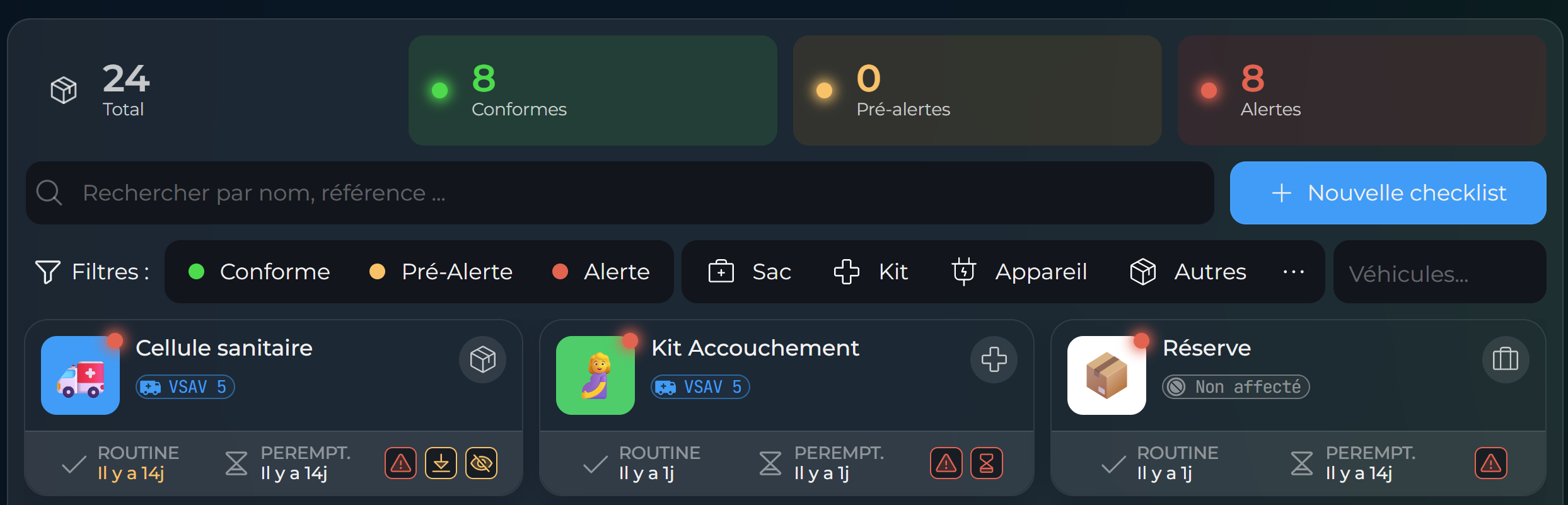
Task: Open the VSAV 5 tag on Kit Accouchement
Action: click(700, 386)
